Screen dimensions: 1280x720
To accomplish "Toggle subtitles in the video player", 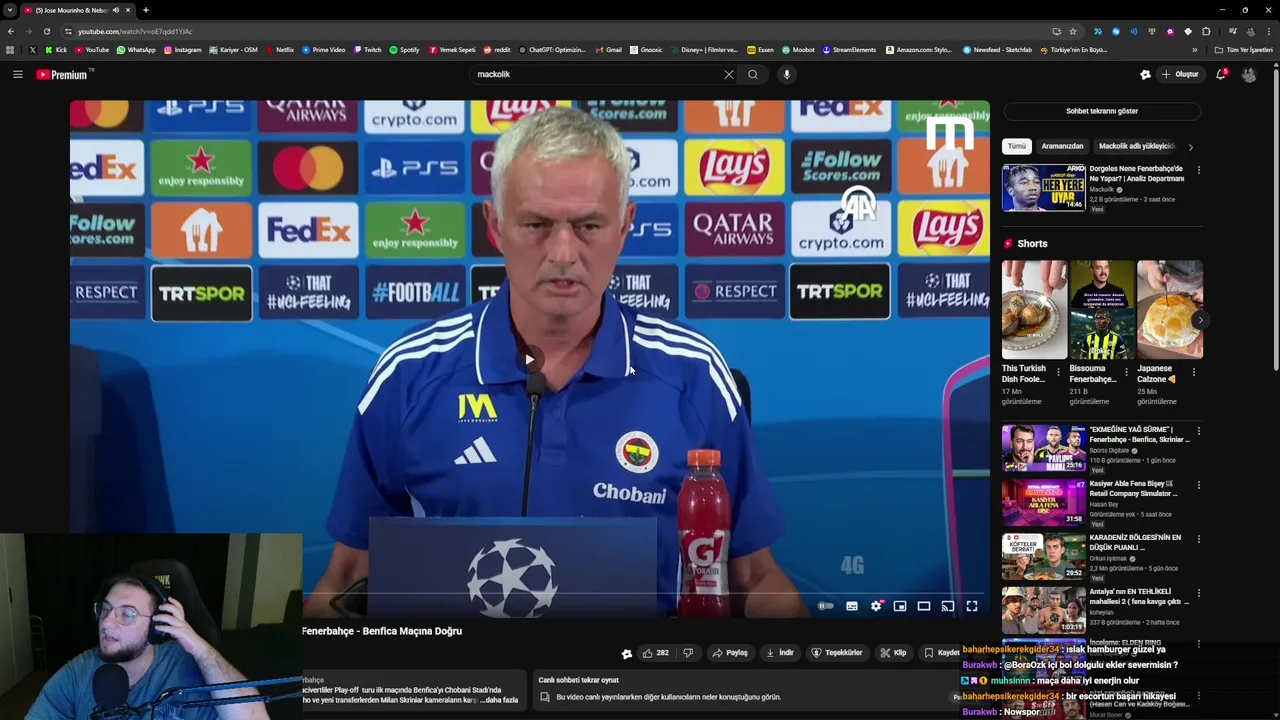I will [852, 606].
